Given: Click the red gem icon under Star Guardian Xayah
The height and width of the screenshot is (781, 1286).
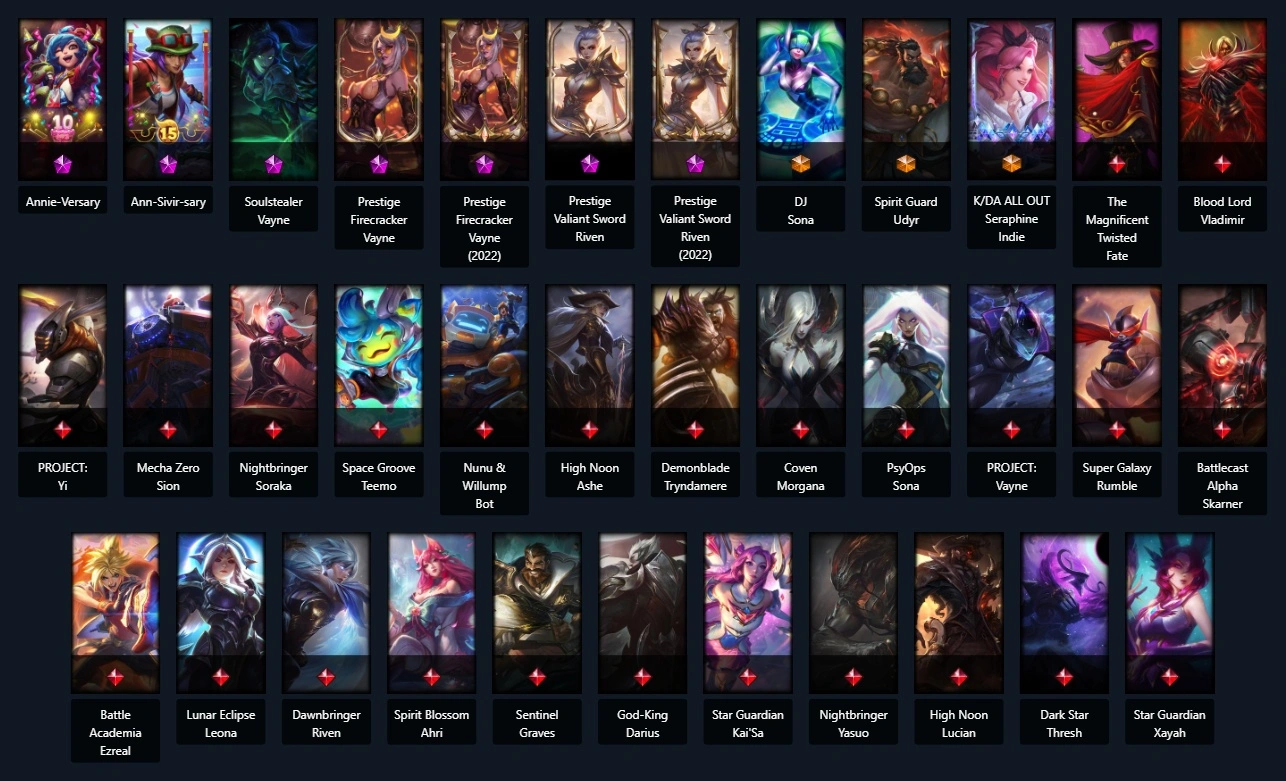Looking at the screenshot, I should click(1170, 677).
